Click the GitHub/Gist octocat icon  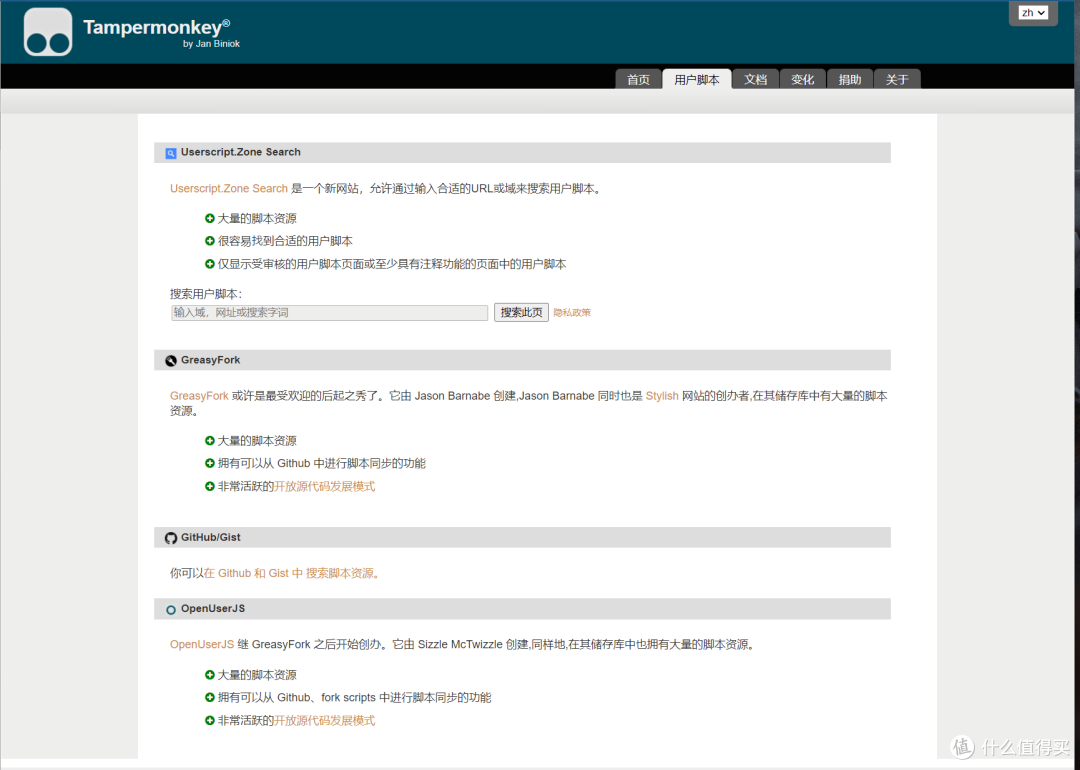(x=171, y=538)
